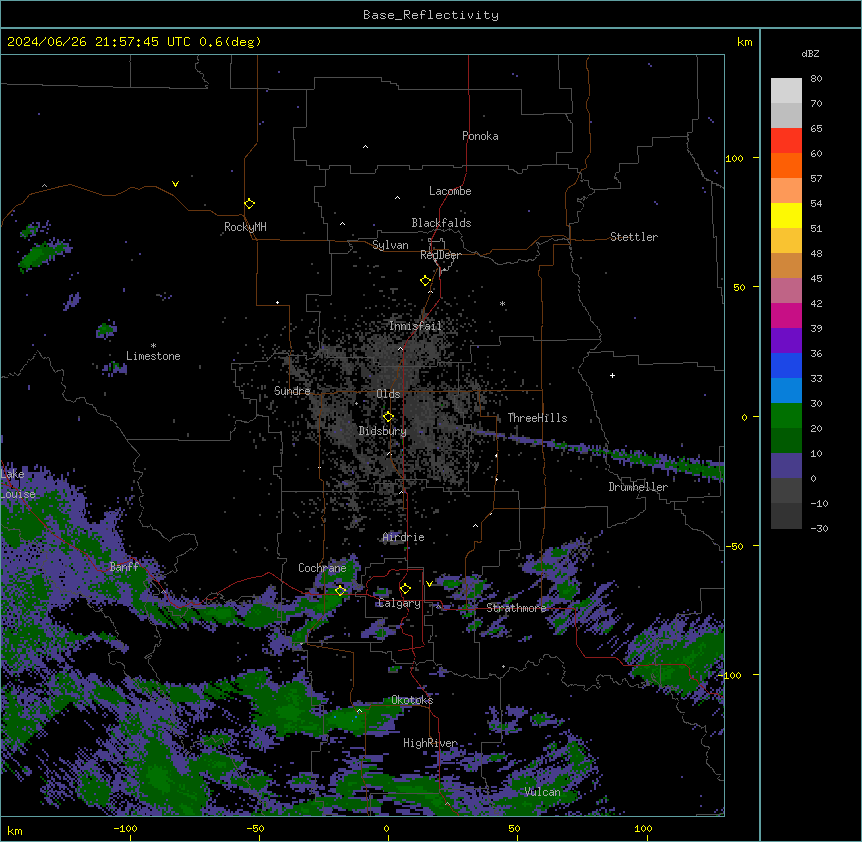862x842 pixels.
Task: Click the 65 value in the dBZ legend
Action: click(x=816, y=129)
